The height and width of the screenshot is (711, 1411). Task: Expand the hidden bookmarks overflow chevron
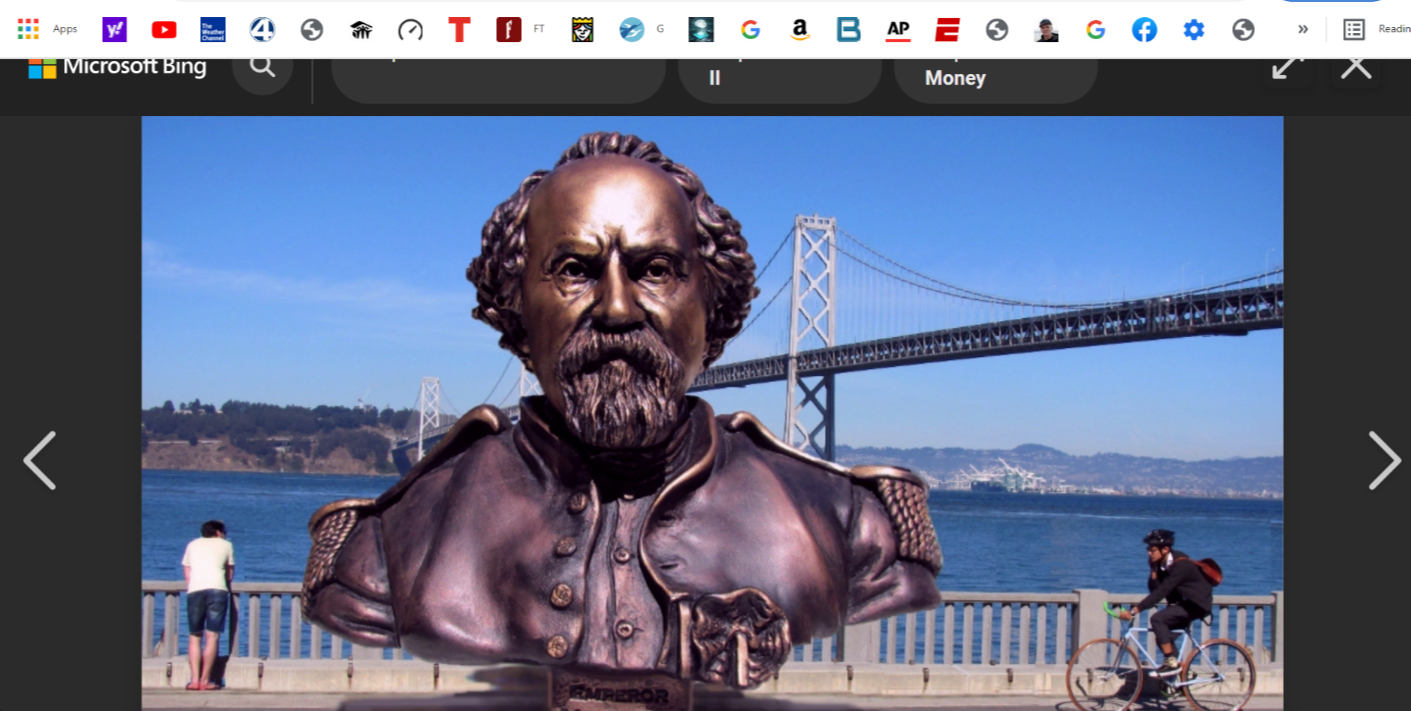click(x=1302, y=29)
